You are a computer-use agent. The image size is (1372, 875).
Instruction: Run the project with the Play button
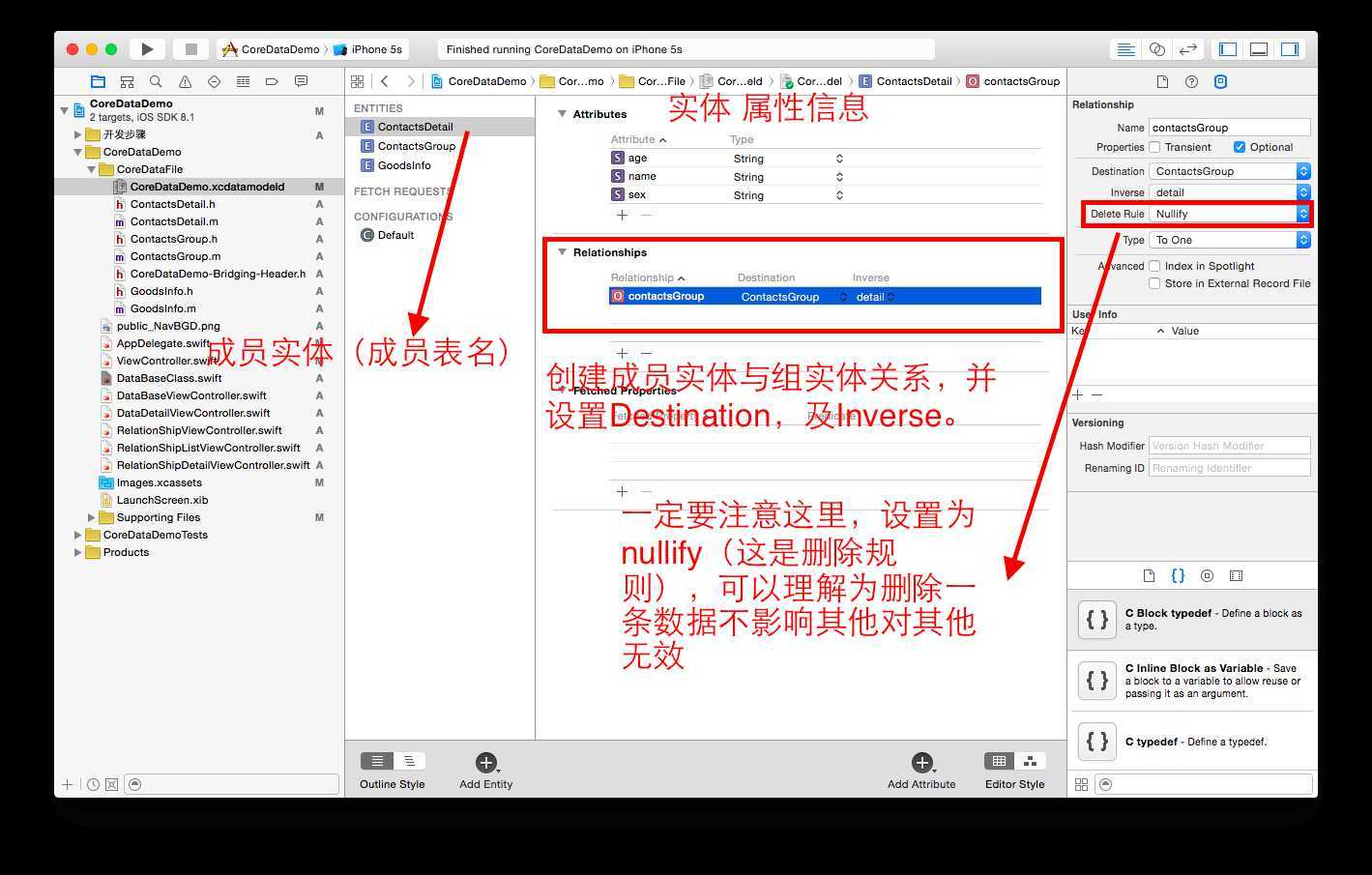[147, 49]
